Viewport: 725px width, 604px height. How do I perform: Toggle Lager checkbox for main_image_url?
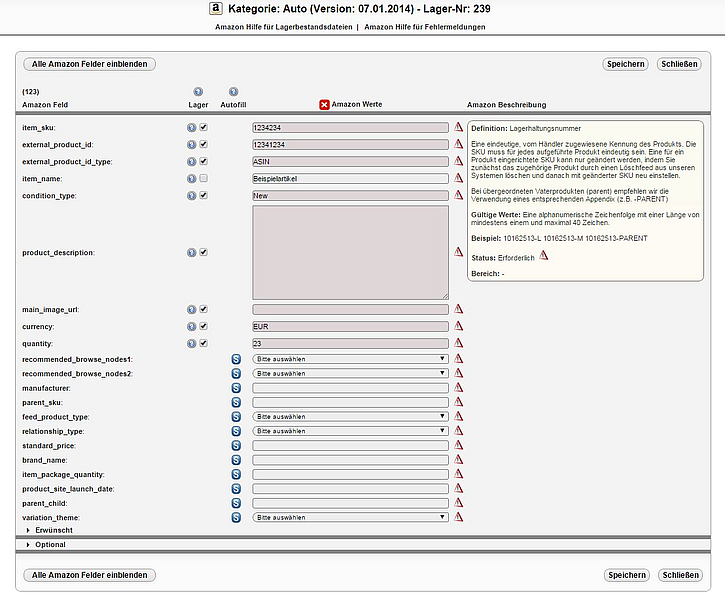coord(203,309)
